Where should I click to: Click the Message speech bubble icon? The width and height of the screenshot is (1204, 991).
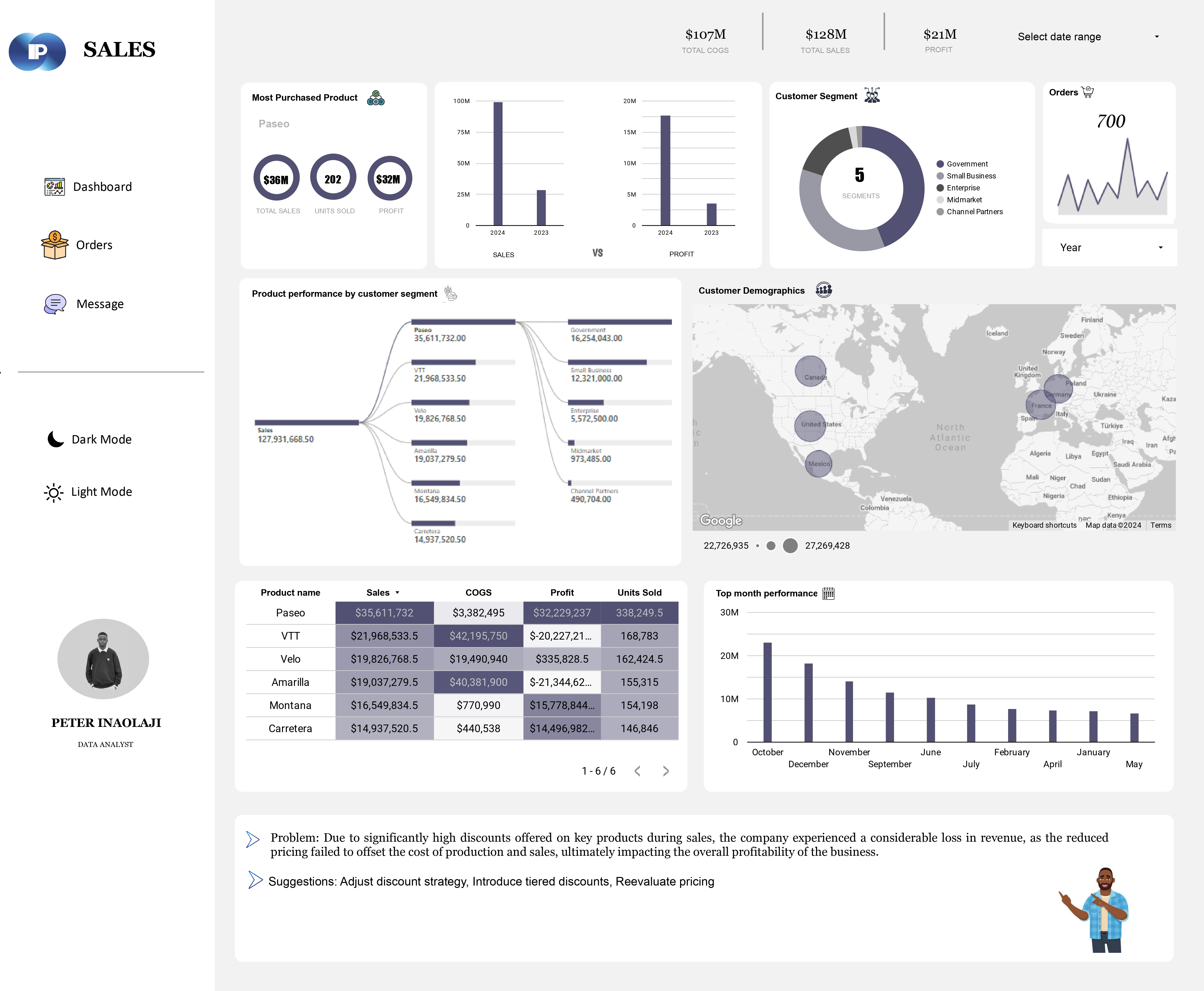(55, 304)
